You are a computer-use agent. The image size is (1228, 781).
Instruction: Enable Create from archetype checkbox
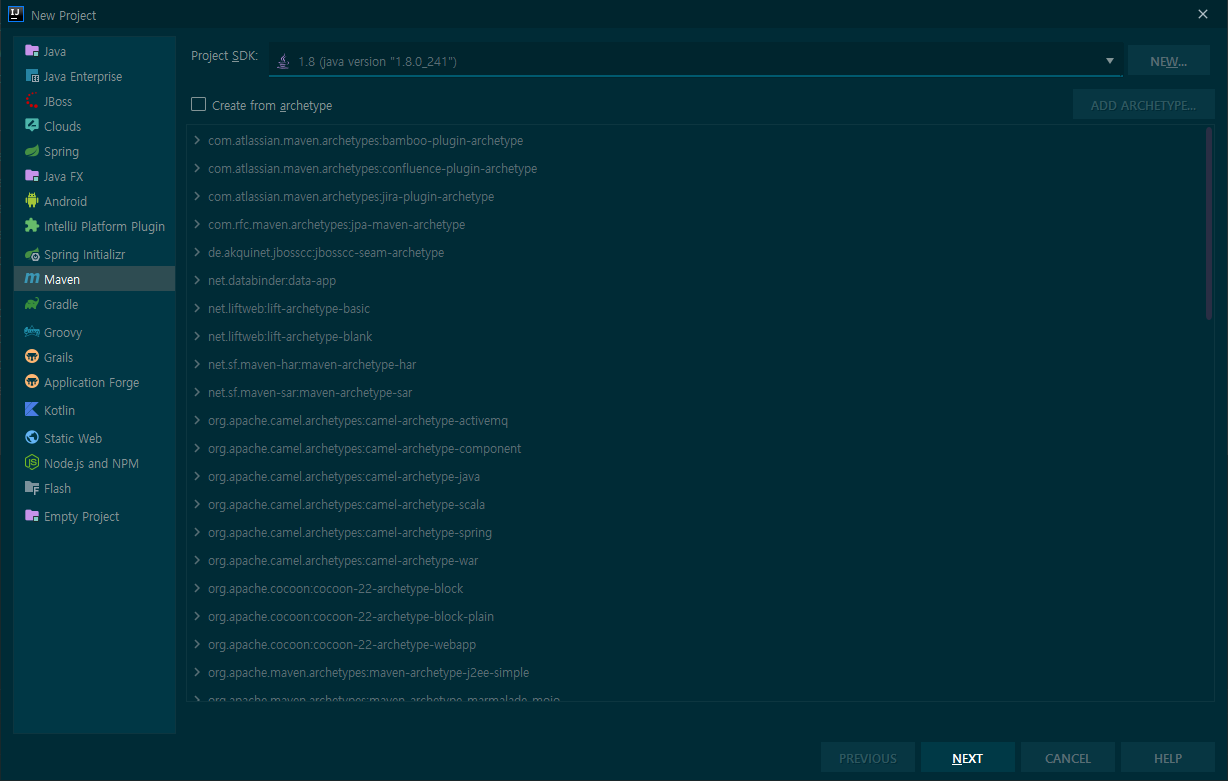198,104
